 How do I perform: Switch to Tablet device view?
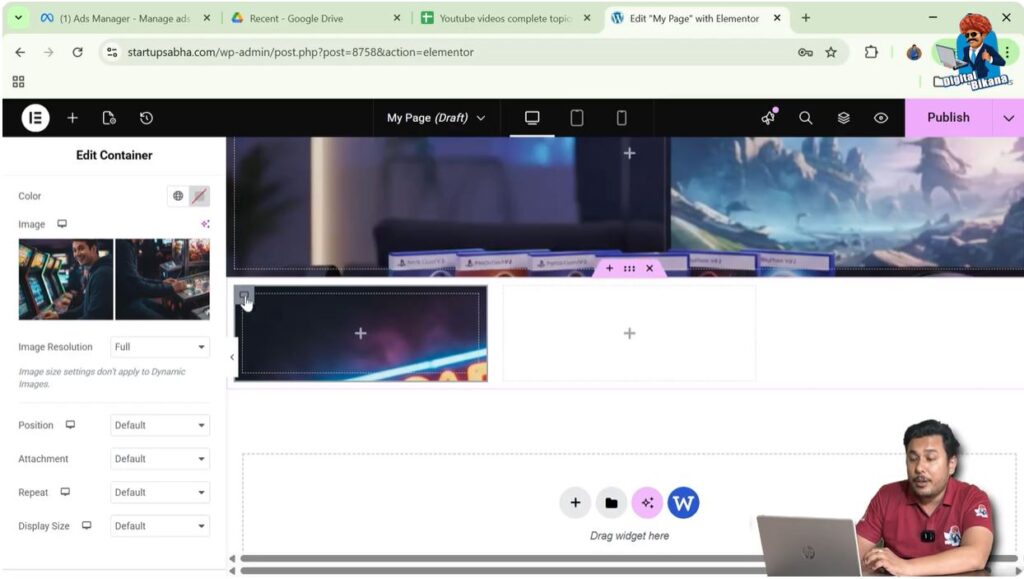(577, 118)
